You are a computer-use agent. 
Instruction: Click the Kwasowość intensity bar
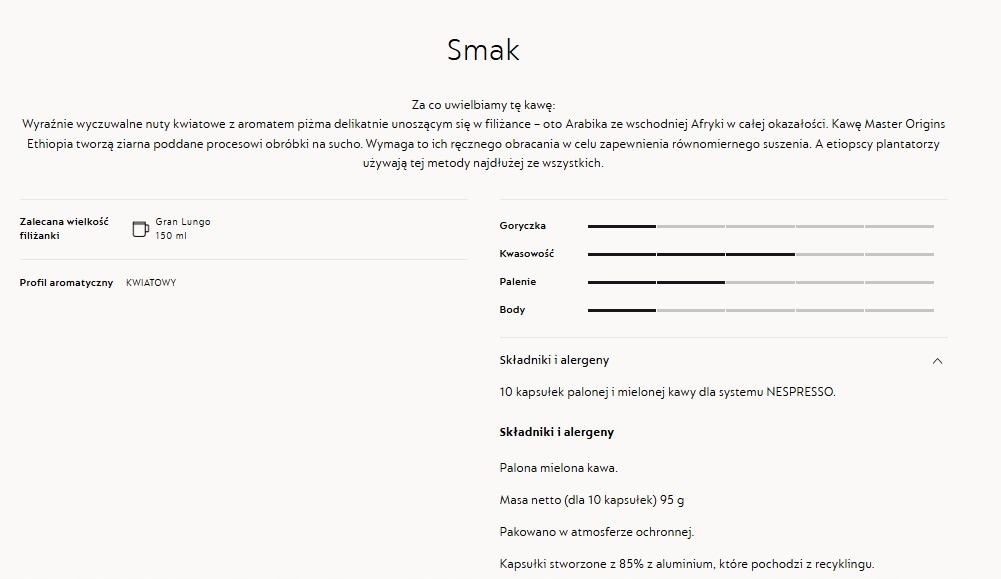click(x=760, y=255)
